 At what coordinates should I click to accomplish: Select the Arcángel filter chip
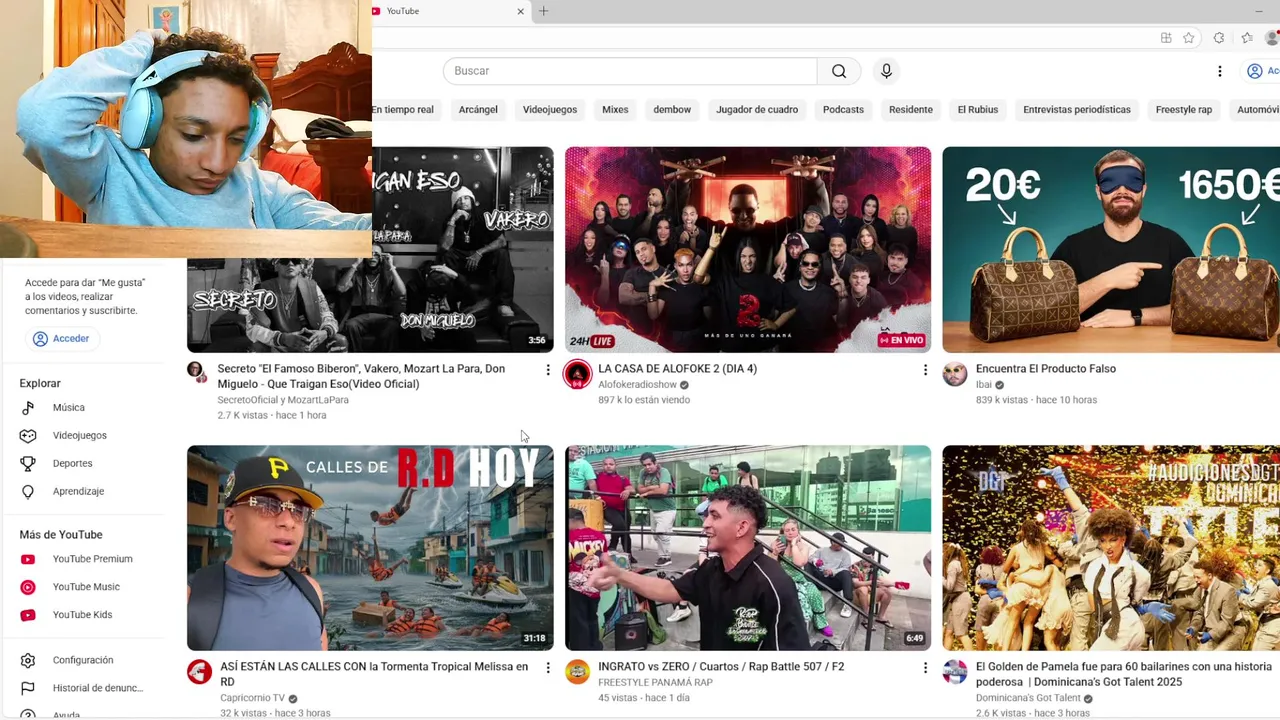(x=478, y=110)
